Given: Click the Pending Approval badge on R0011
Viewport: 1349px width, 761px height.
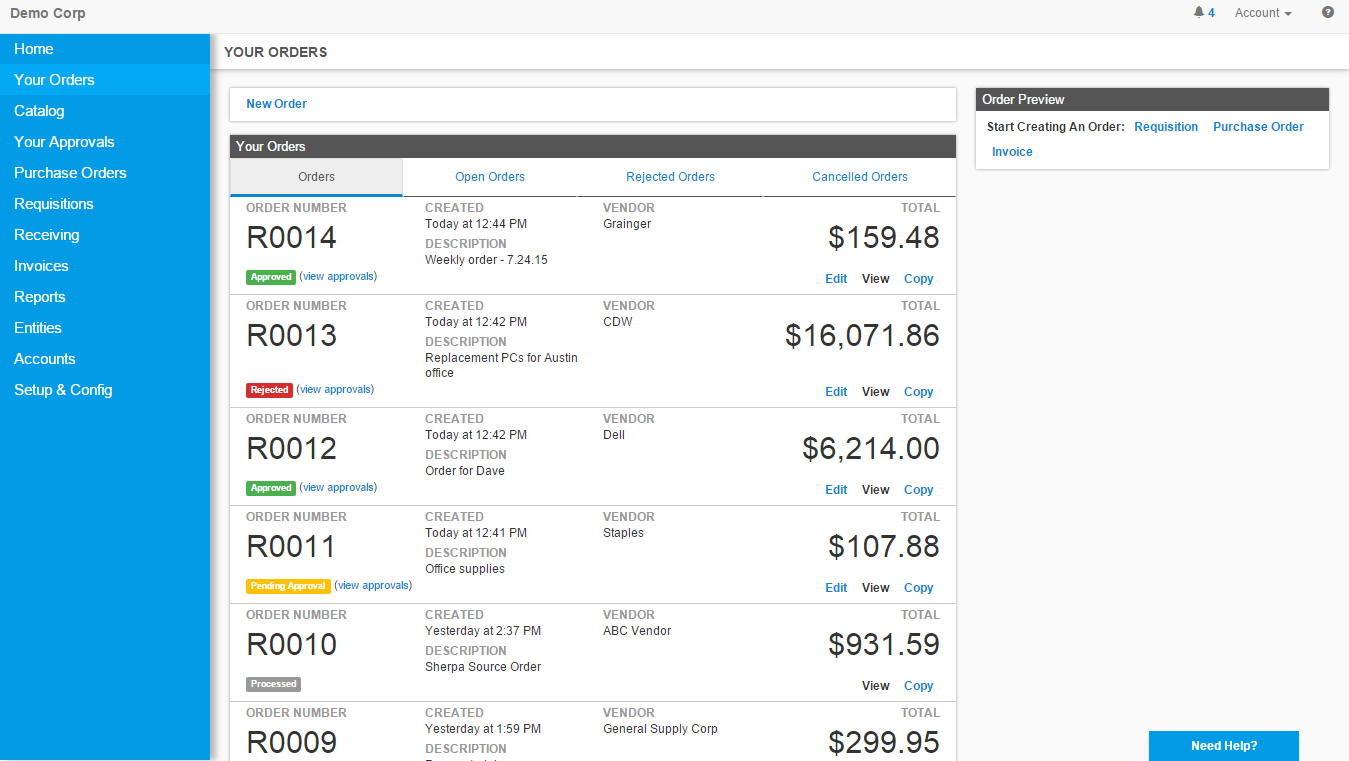Looking at the screenshot, I should click(x=288, y=586).
